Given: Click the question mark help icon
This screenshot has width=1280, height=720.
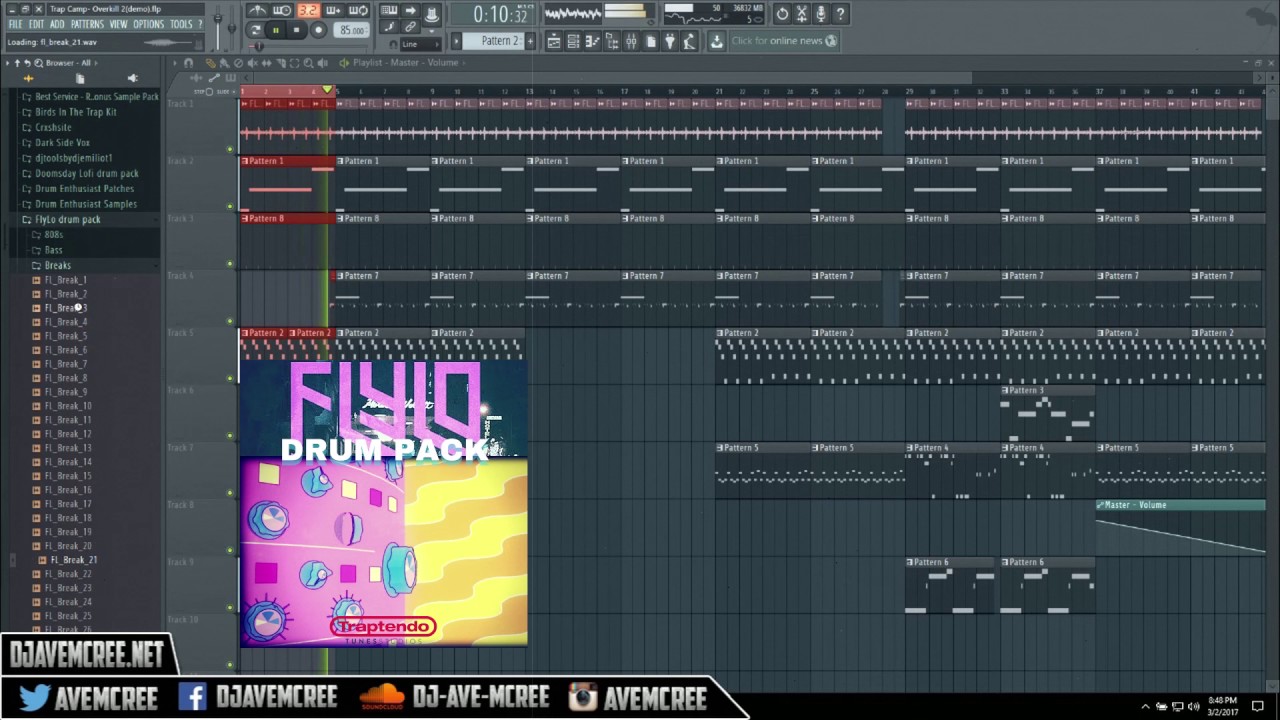Looking at the screenshot, I should pos(840,14).
